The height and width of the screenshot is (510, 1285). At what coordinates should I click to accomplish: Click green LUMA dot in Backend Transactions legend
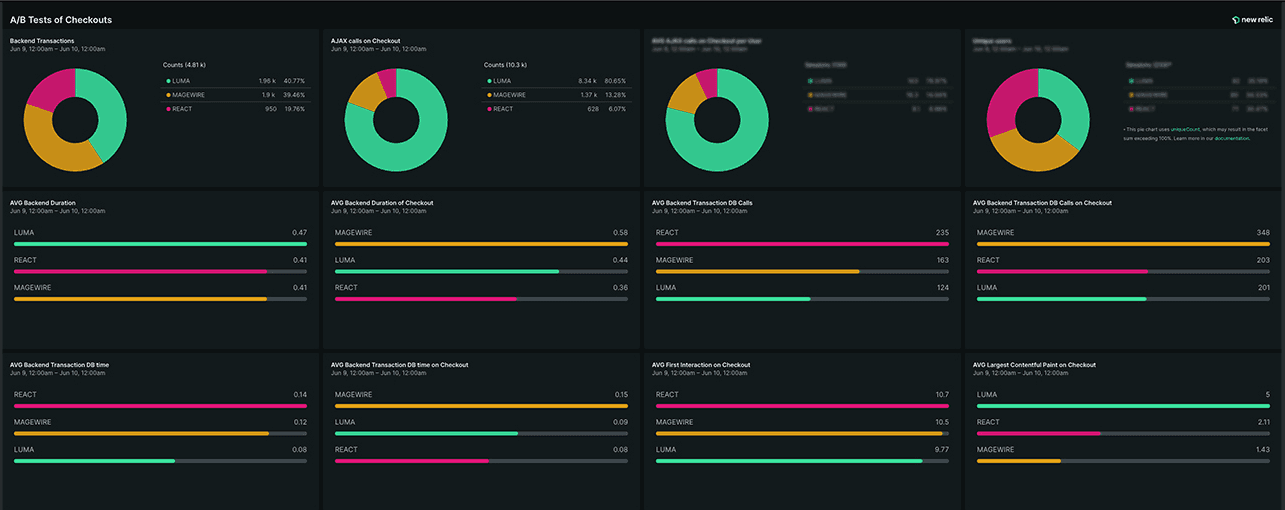(169, 81)
